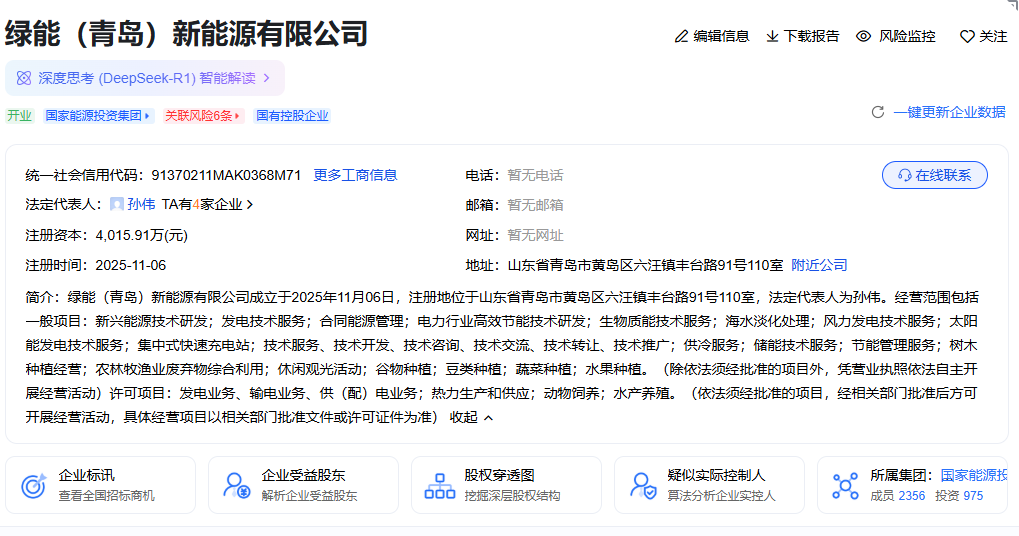Viewport: 1019px width, 536px height.
Task: Click 挖掘深层股权结构 subtitle
Action: coord(512,496)
